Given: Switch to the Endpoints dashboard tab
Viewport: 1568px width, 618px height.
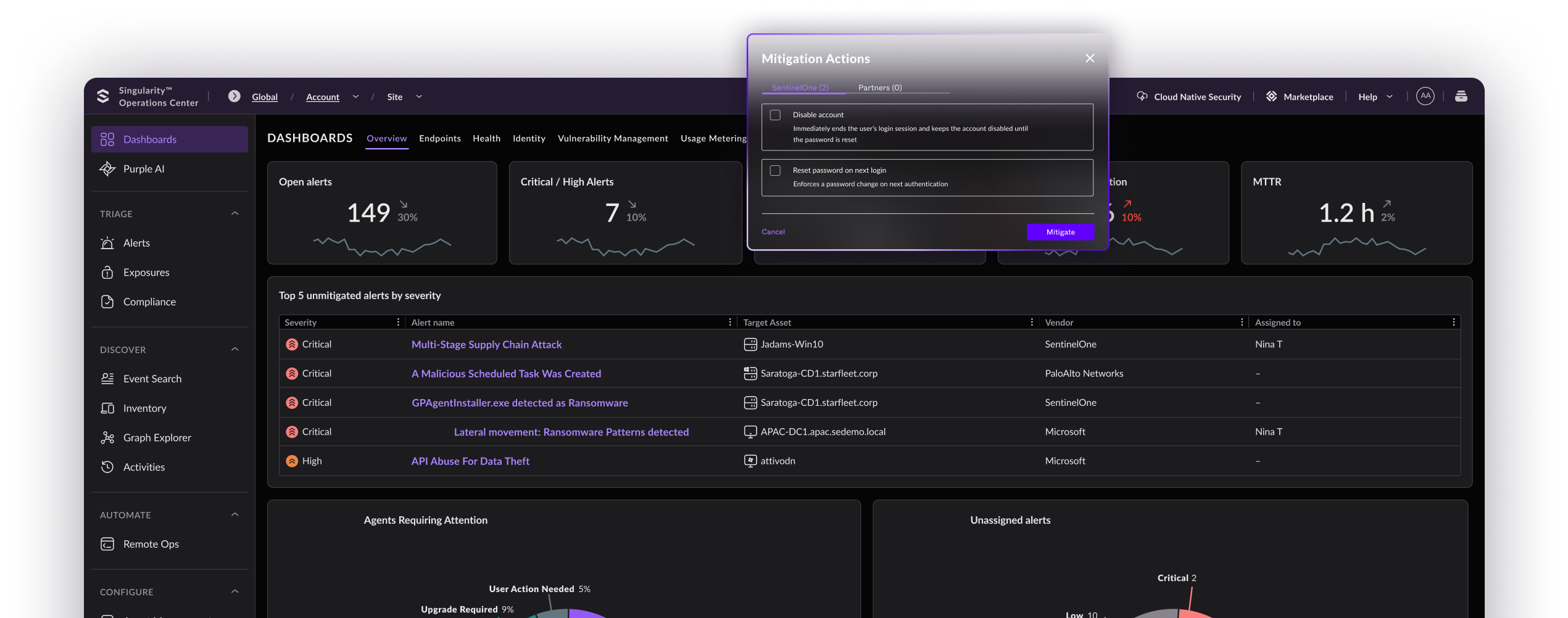Looking at the screenshot, I should [440, 138].
